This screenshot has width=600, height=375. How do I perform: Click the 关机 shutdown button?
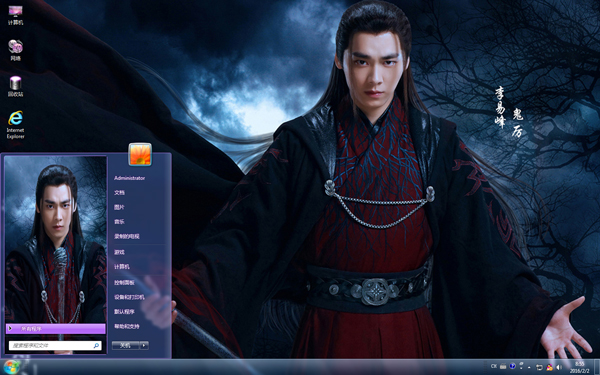click(125, 345)
